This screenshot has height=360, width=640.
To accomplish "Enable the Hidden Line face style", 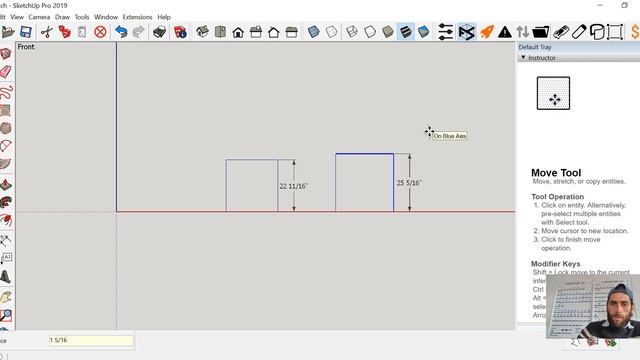I will pyautogui.click(x=370, y=32).
